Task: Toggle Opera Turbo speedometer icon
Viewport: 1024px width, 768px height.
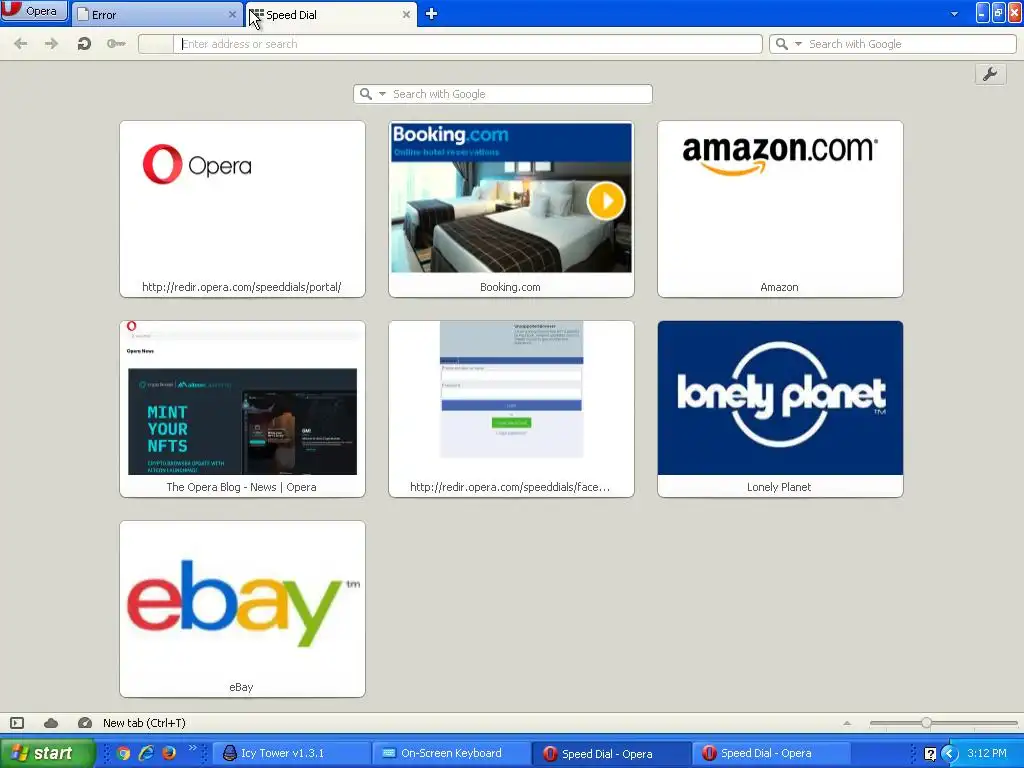Action: [x=85, y=723]
